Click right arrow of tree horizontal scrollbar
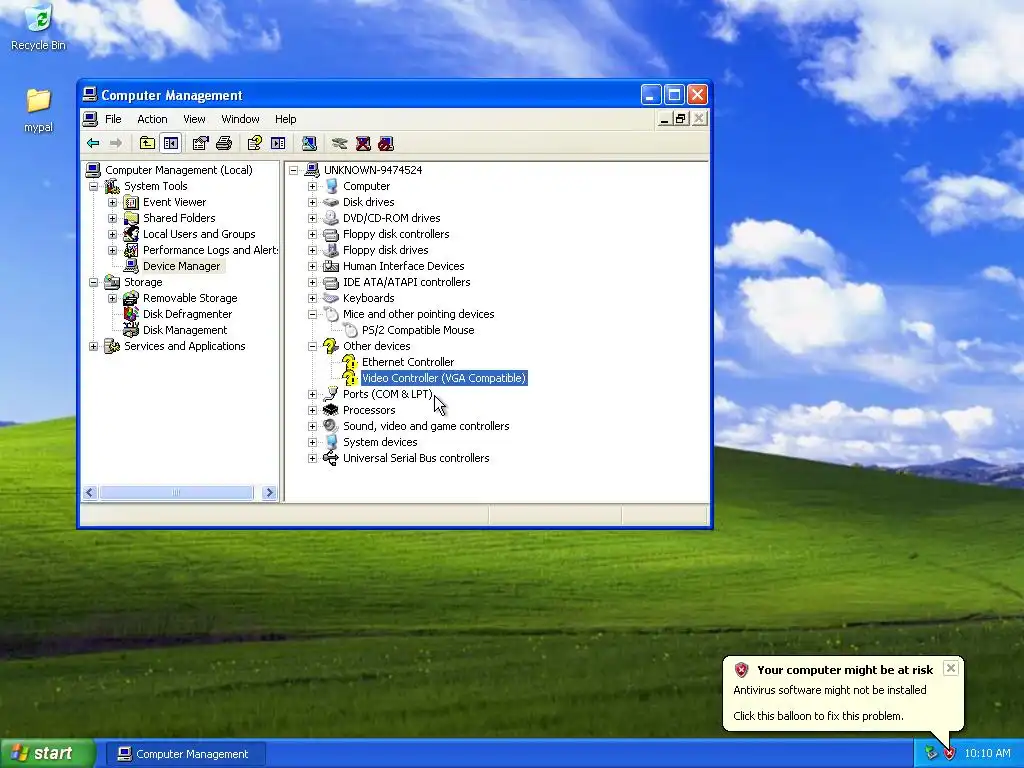This screenshot has width=1024, height=768. tap(269, 493)
